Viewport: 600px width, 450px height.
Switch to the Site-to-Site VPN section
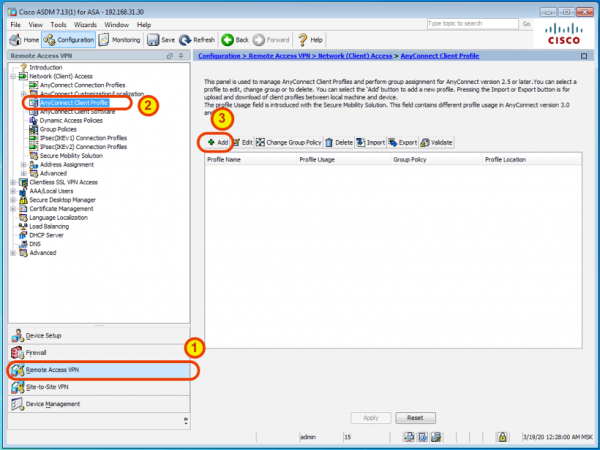(47, 386)
